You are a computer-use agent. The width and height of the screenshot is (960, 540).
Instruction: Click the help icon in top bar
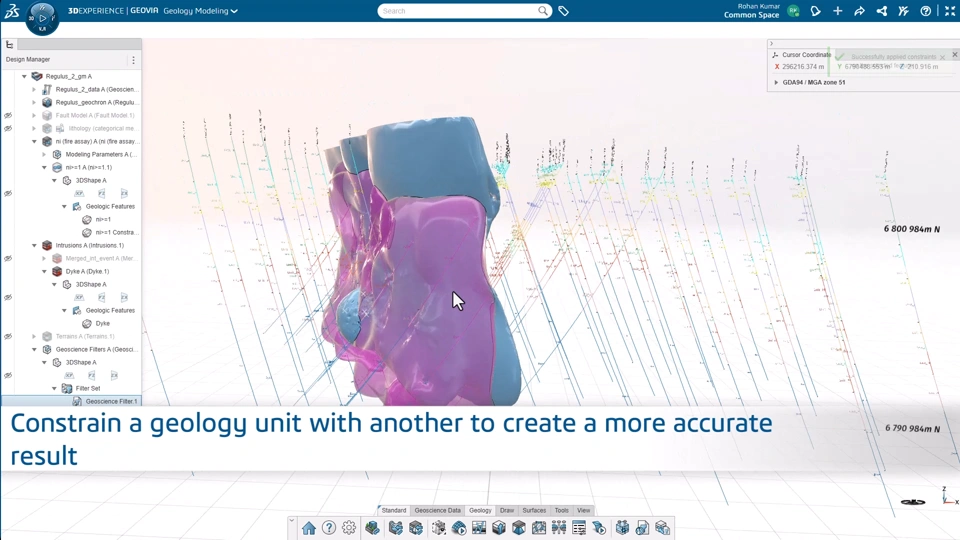tap(926, 11)
